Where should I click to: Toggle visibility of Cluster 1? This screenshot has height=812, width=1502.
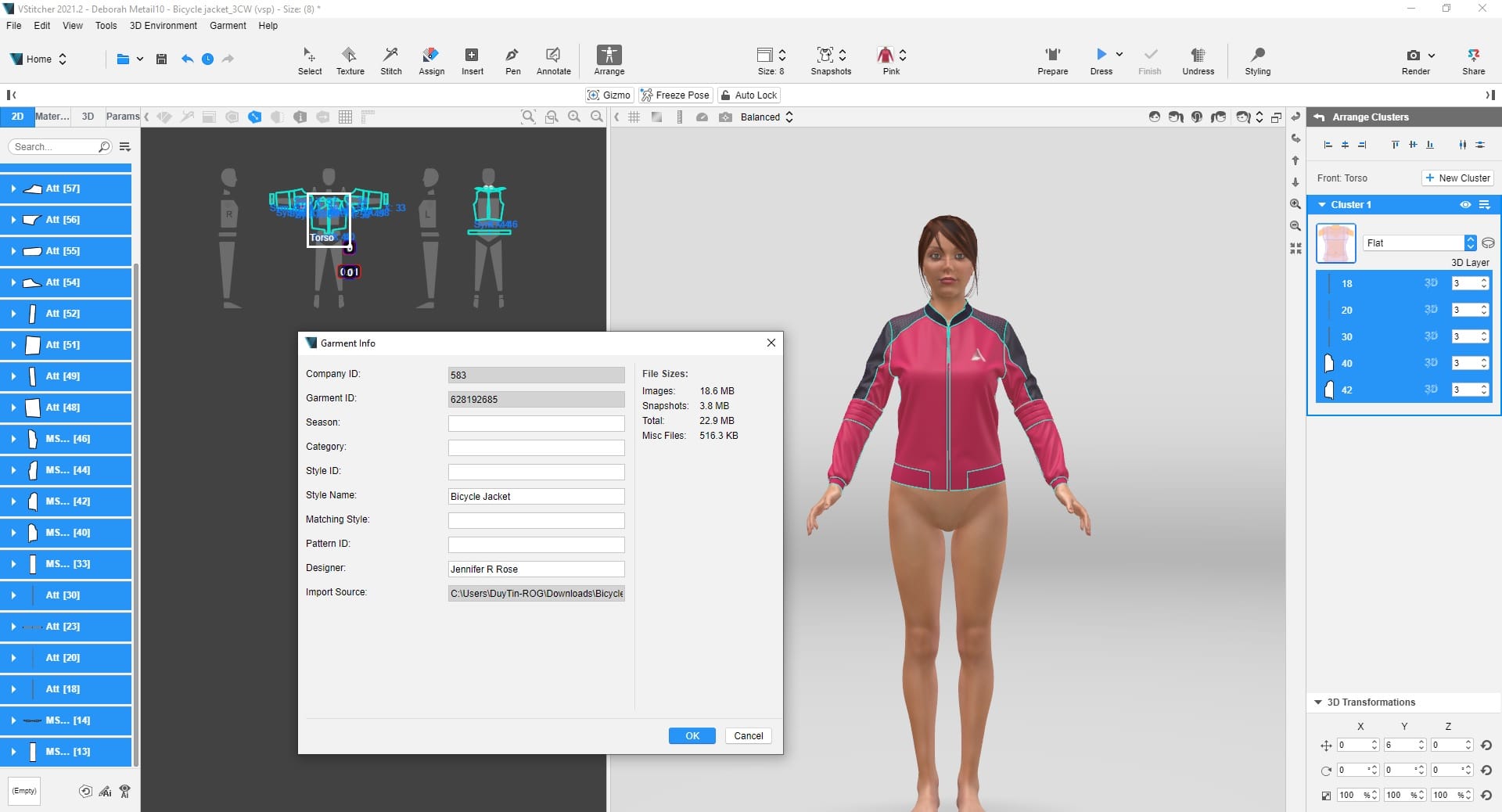[1464, 204]
